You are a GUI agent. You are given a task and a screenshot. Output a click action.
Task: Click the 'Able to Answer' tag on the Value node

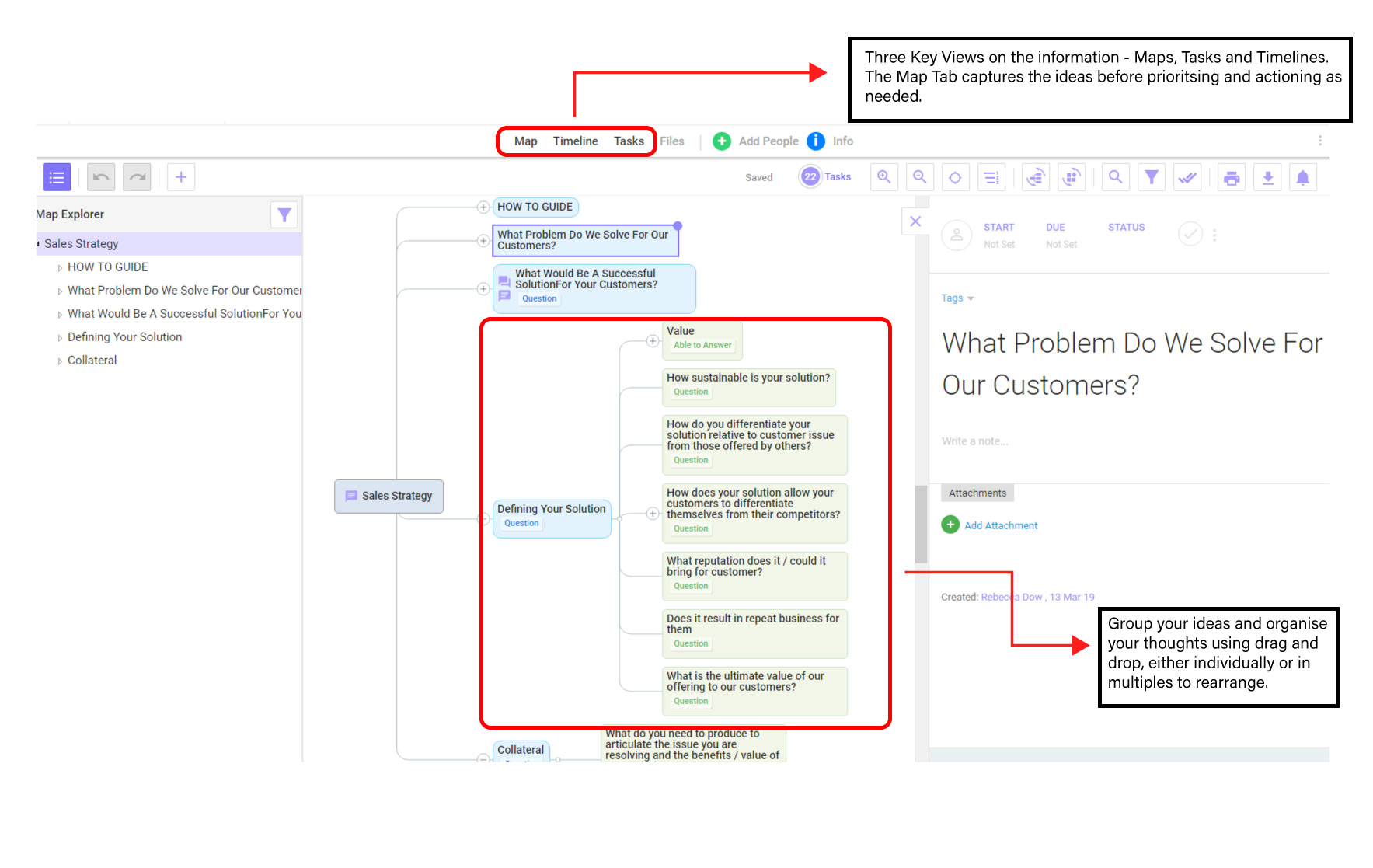point(702,345)
